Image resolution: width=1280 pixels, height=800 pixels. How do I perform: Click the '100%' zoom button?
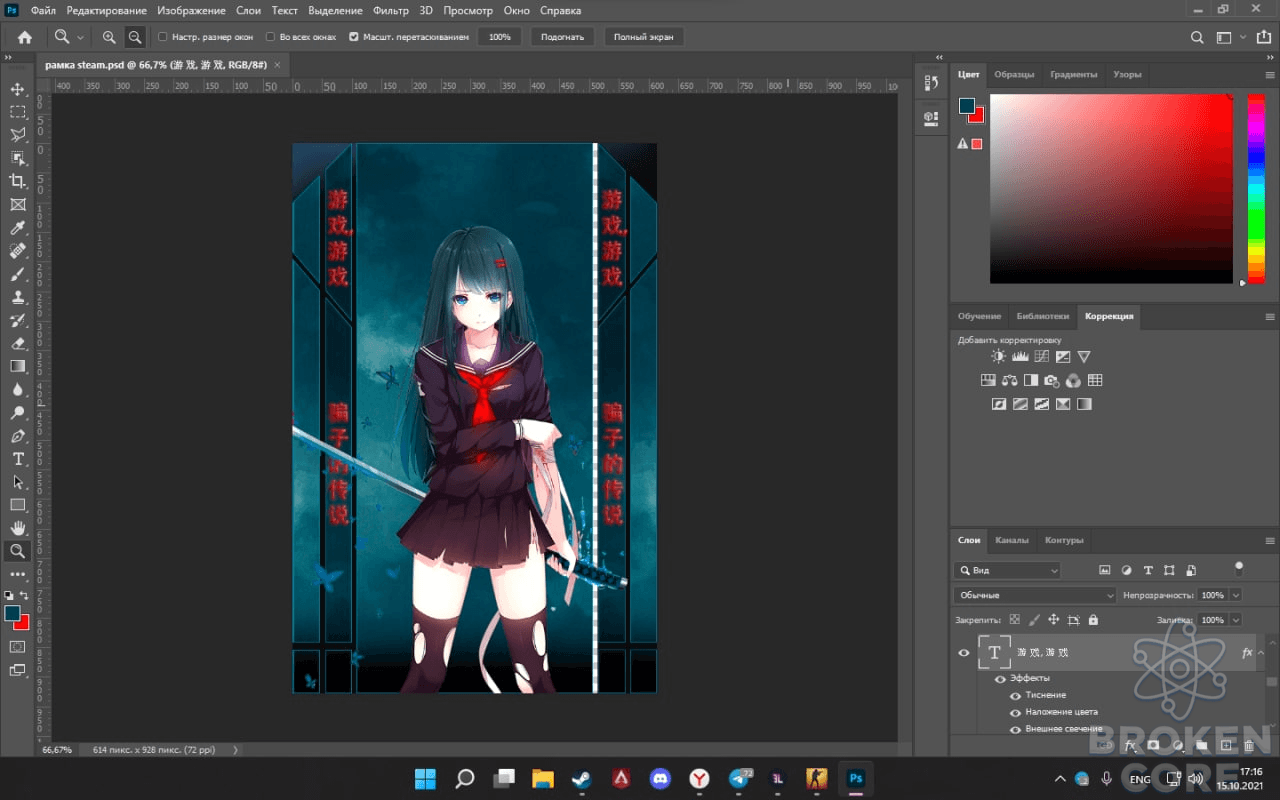coord(500,37)
